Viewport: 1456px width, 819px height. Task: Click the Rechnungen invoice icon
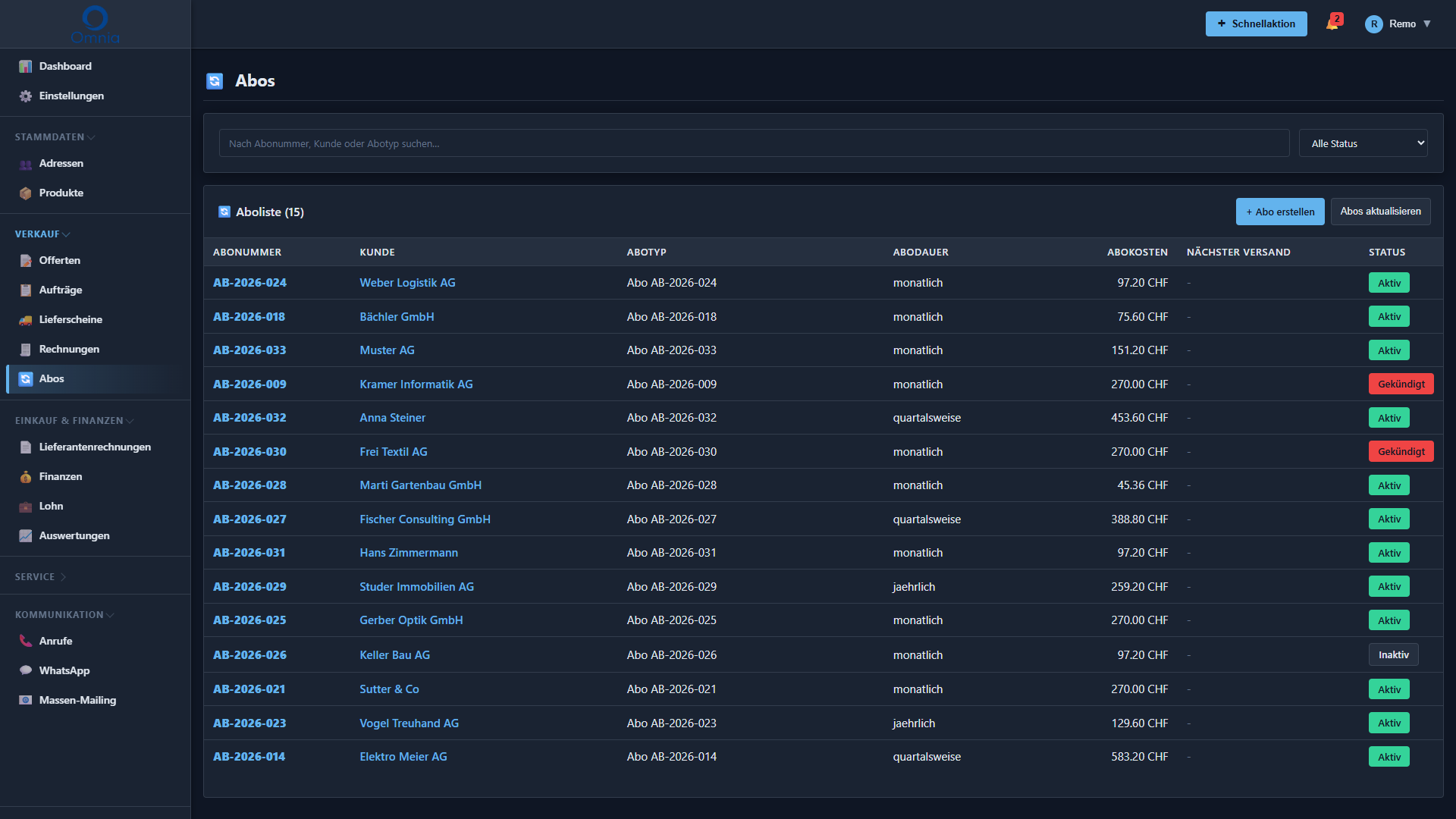click(26, 350)
